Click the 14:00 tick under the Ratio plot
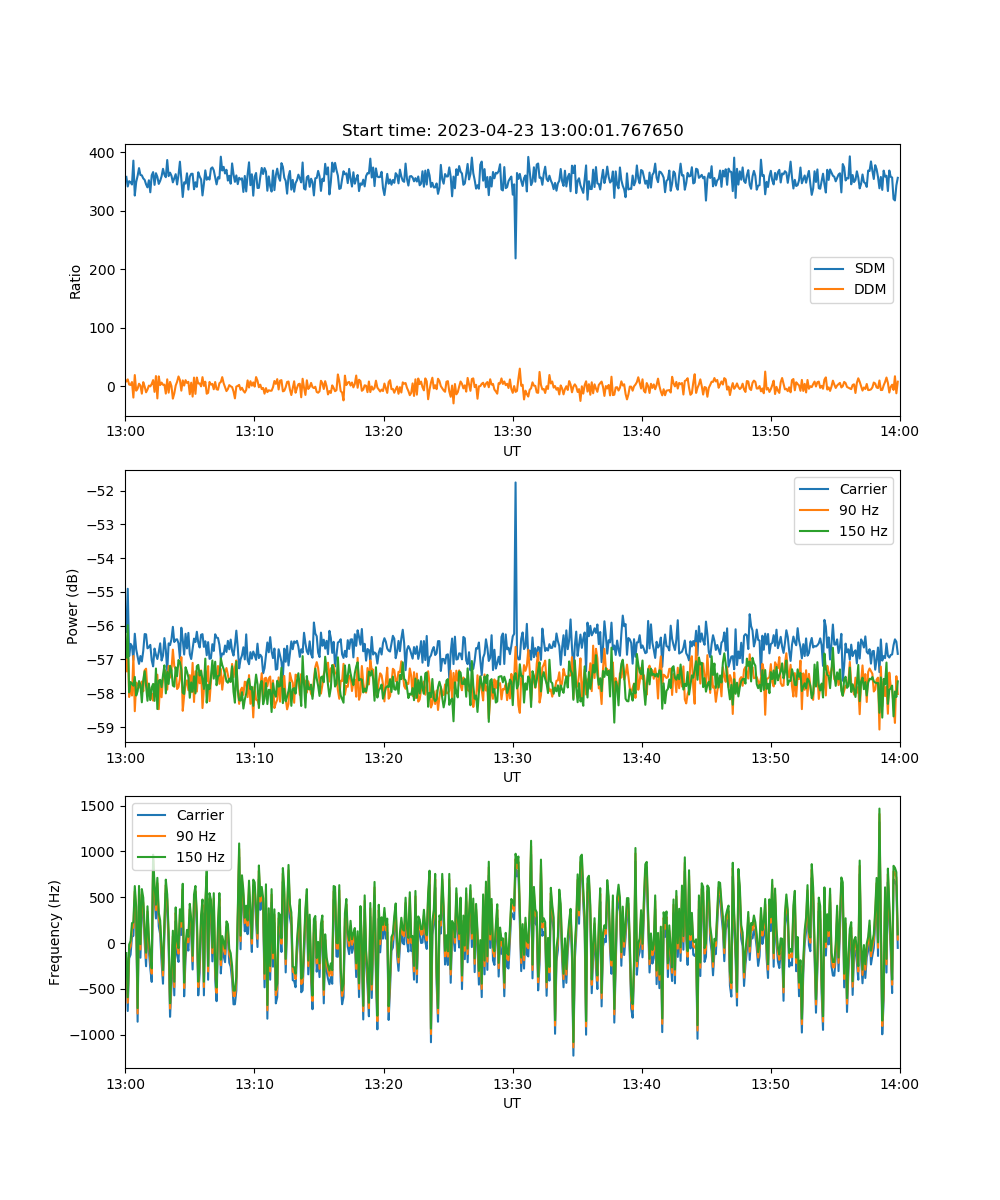Image resolution: width=1000 pixels, height=1200 pixels. (900, 431)
